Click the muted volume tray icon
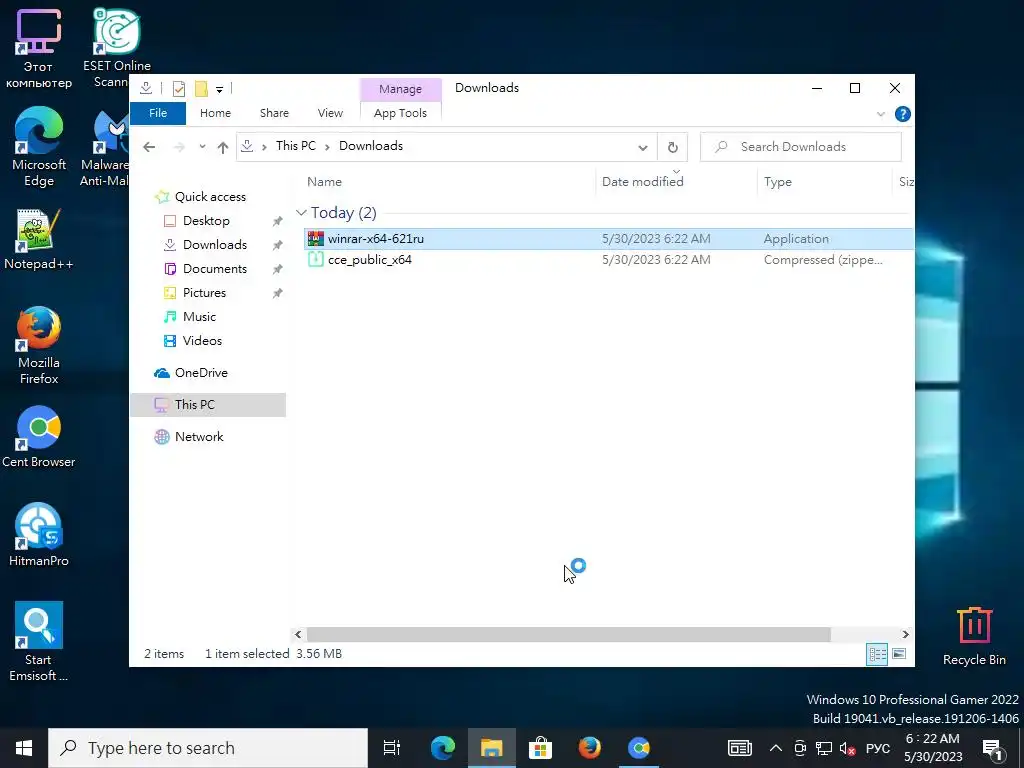 [x=847, y=748]
